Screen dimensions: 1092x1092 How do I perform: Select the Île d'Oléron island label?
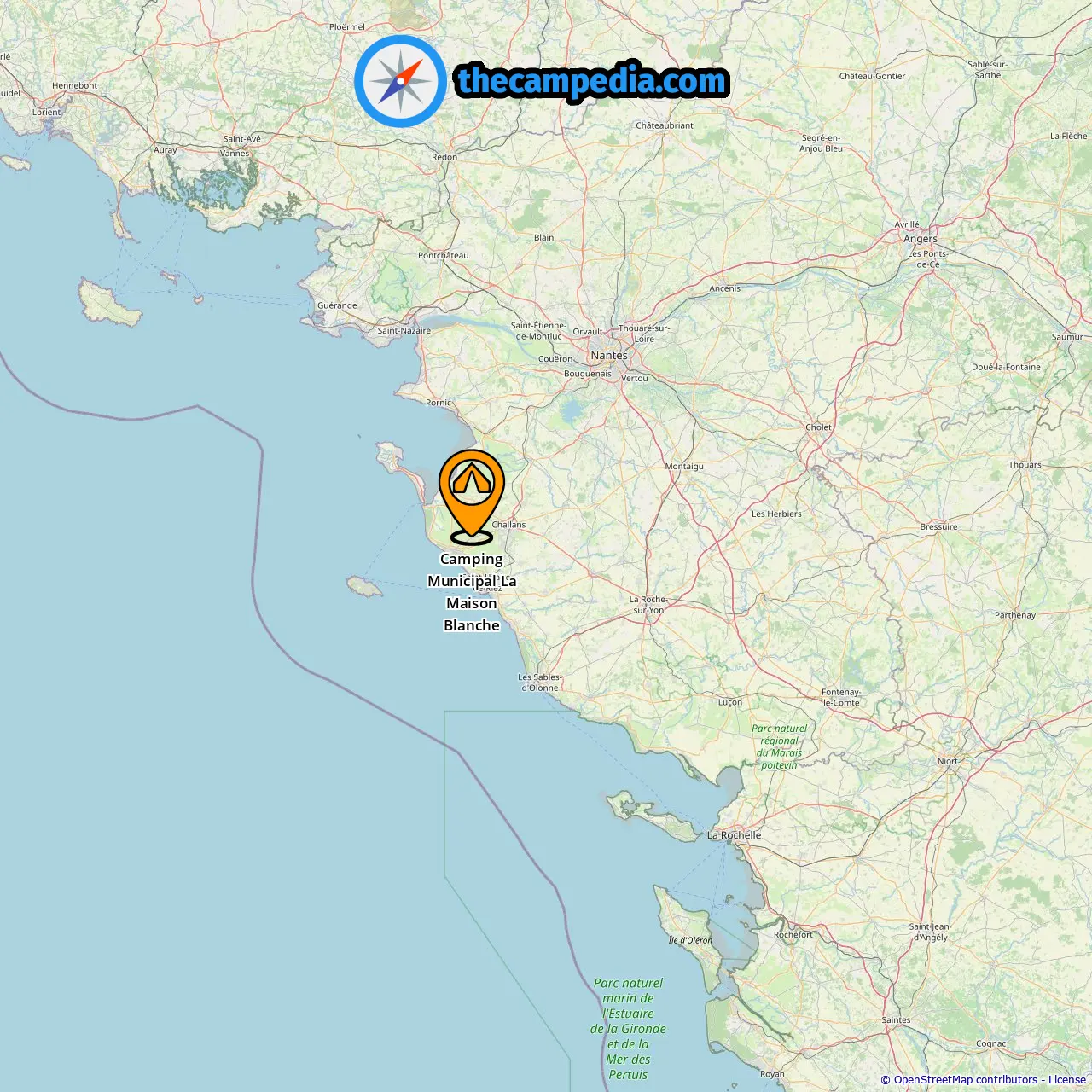(x=690, y=940)
